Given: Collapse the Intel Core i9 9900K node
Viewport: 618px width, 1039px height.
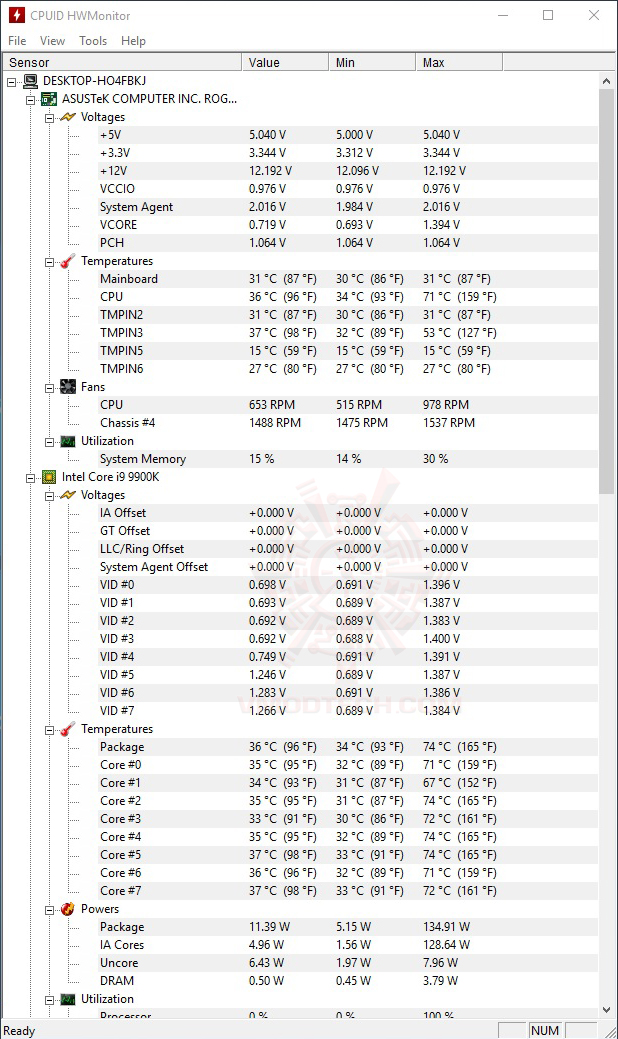Looking at the screenshot, I should pyautogui.click(x=30, y=478).
